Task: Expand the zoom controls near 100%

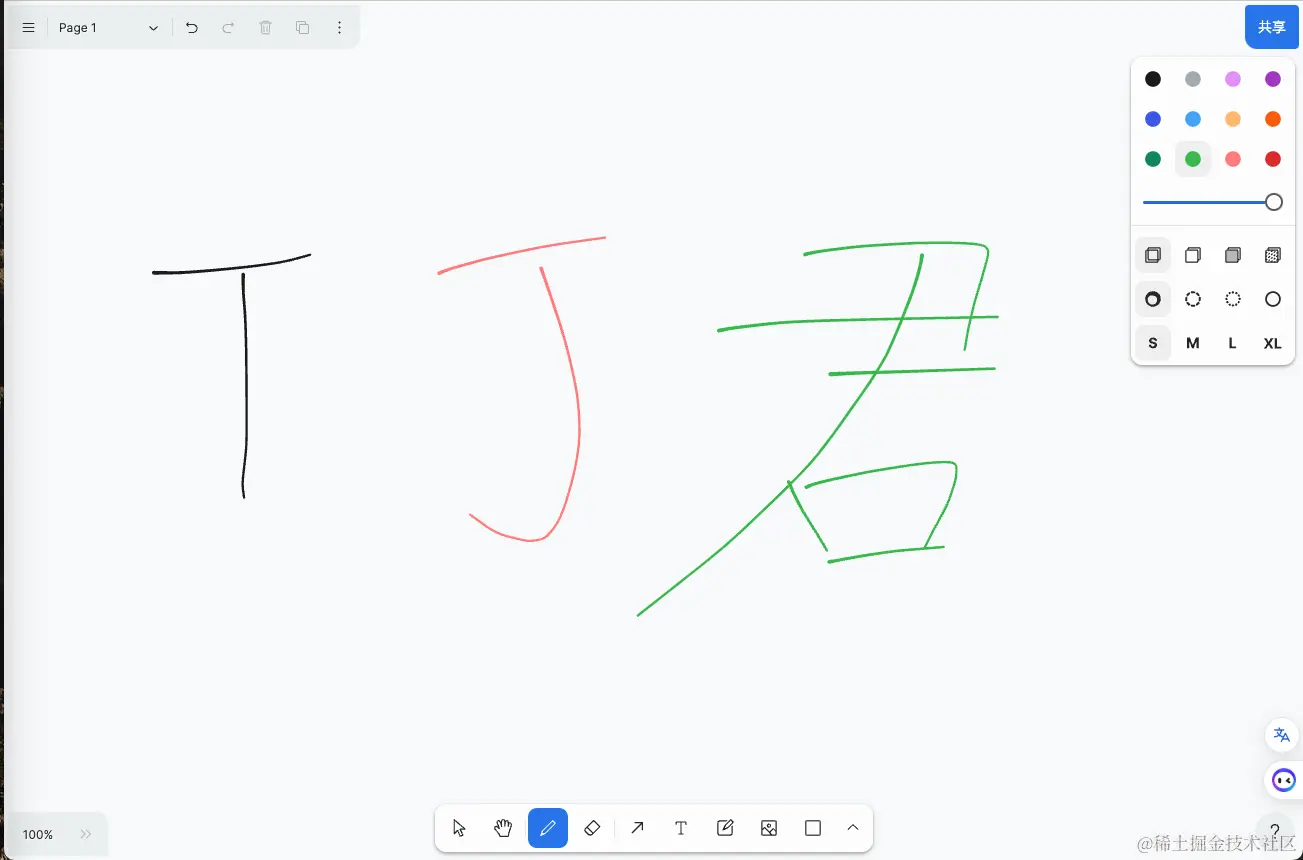Action: 85,834
